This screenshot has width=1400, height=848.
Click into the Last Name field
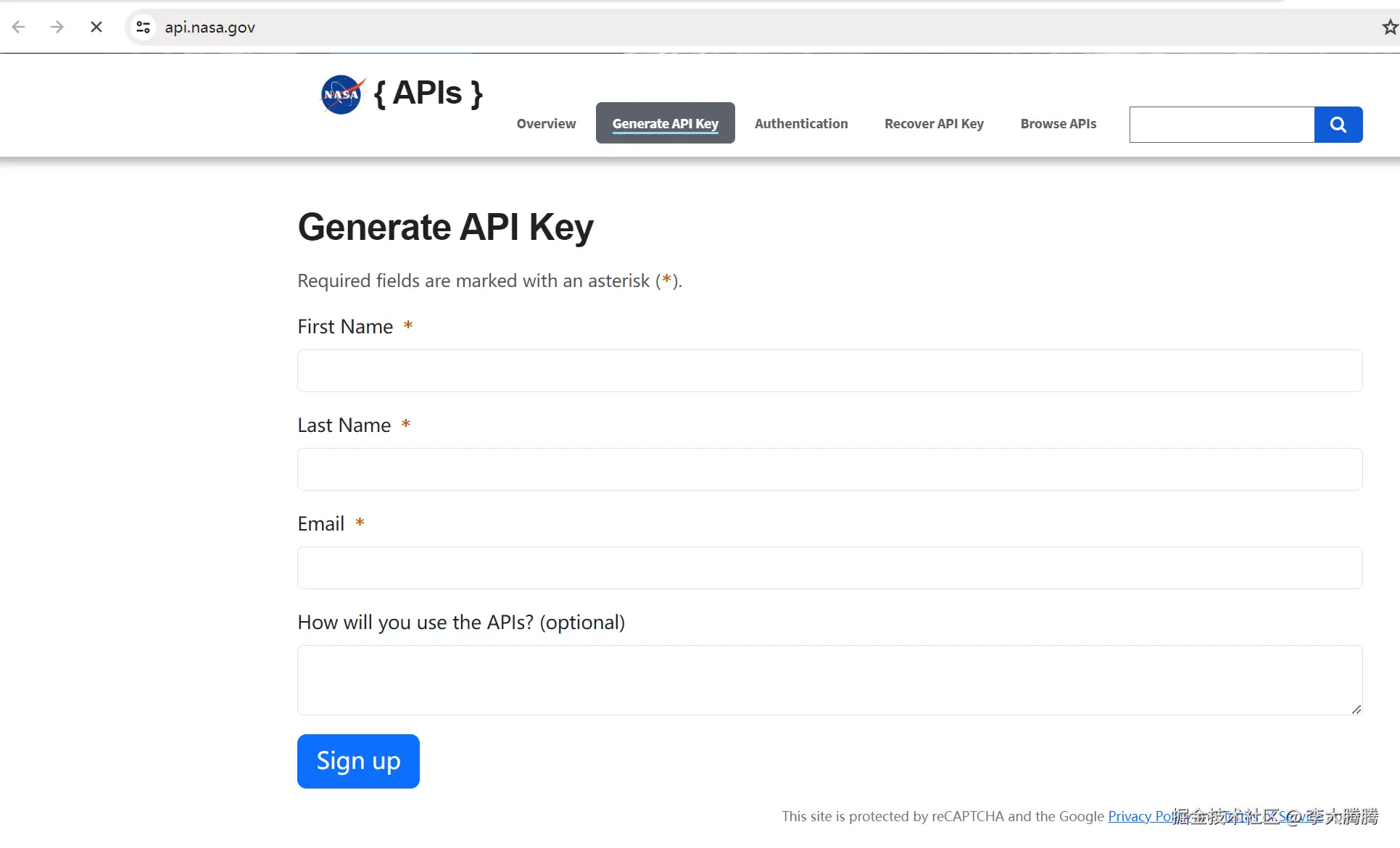pos(829,470)
